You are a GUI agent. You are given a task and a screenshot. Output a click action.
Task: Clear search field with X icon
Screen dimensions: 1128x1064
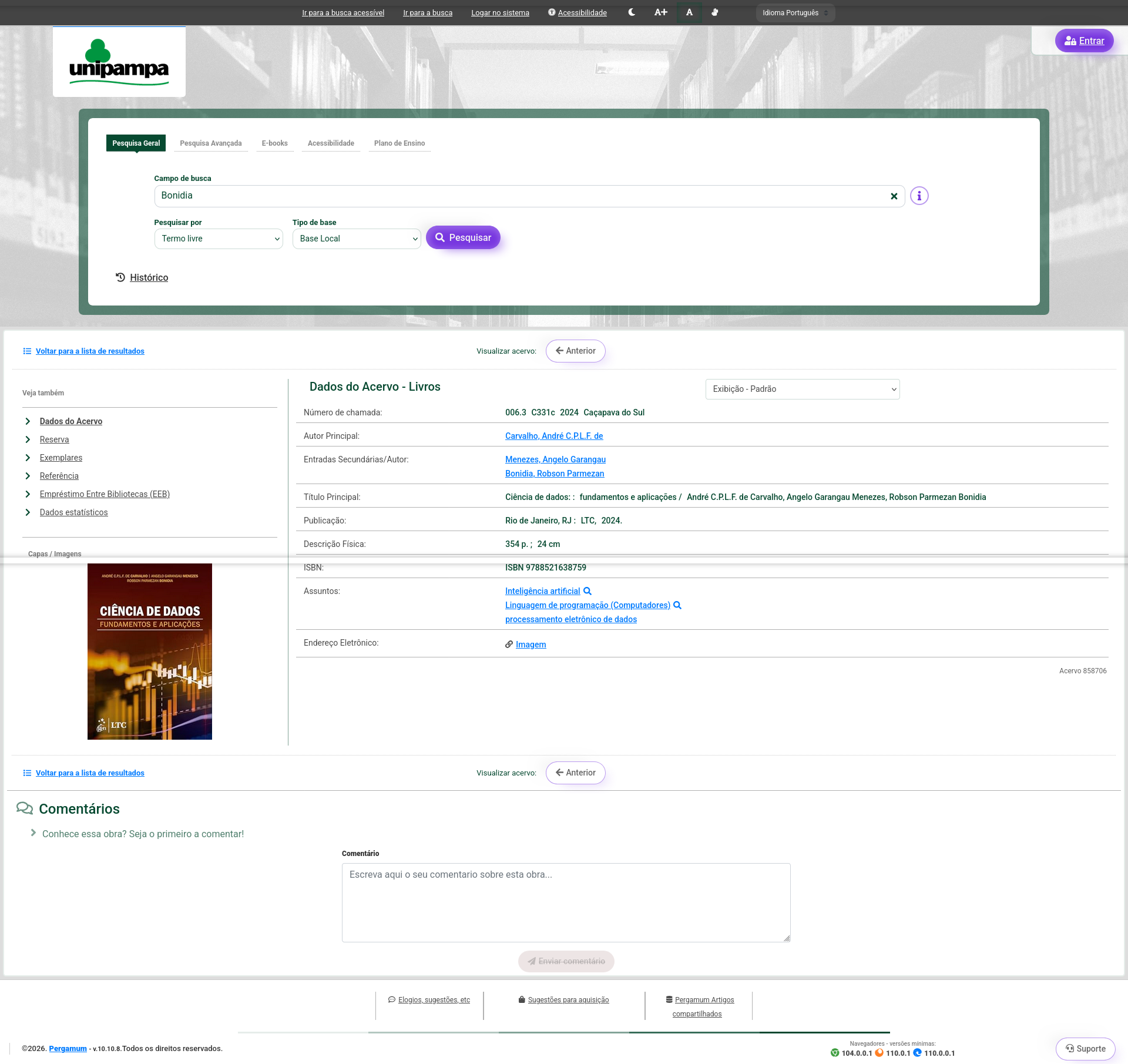pyautogui.click(x=894, y=196)
